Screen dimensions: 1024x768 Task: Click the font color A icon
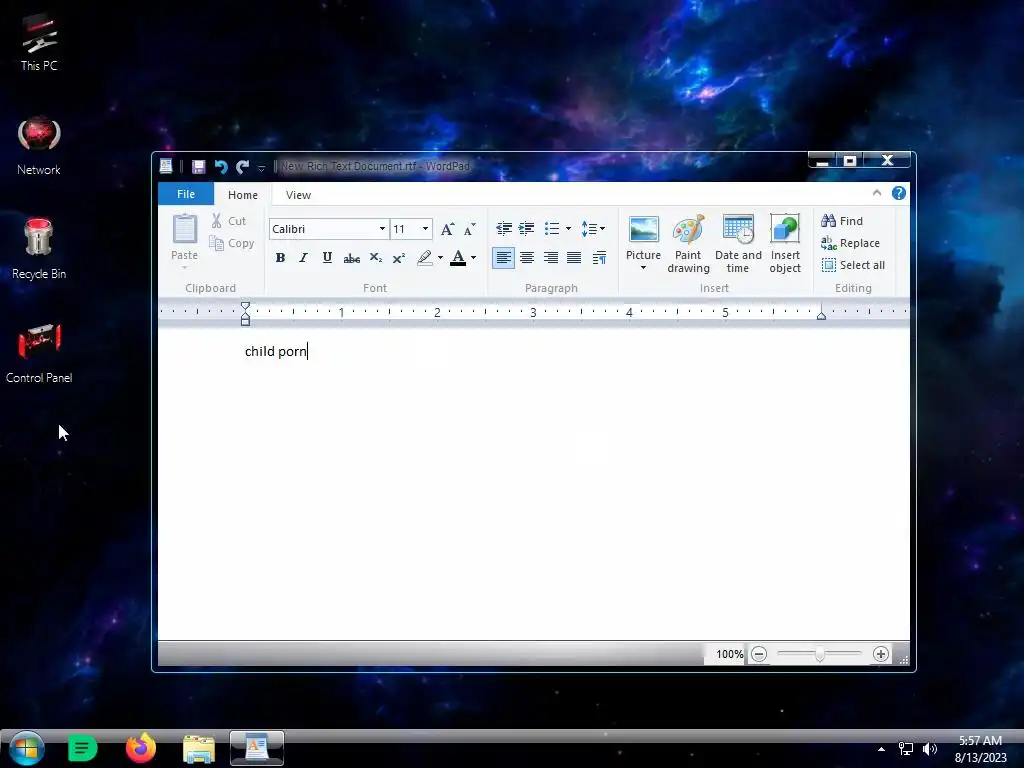(x=458, y=258)
